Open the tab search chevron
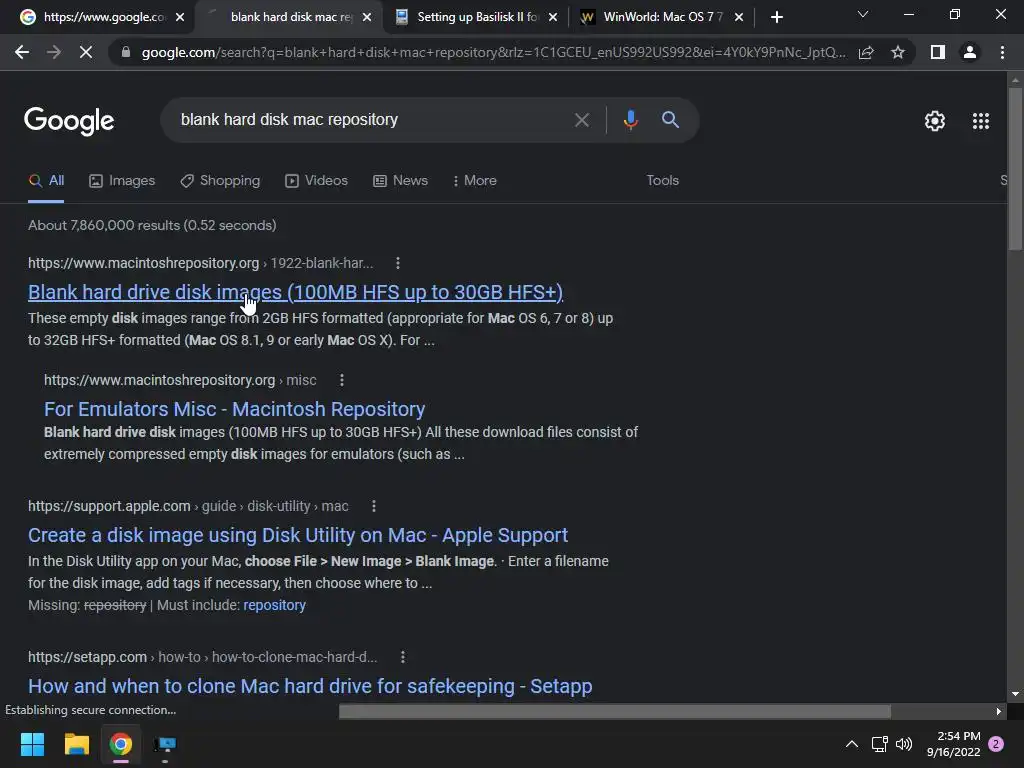 [863, 14]
